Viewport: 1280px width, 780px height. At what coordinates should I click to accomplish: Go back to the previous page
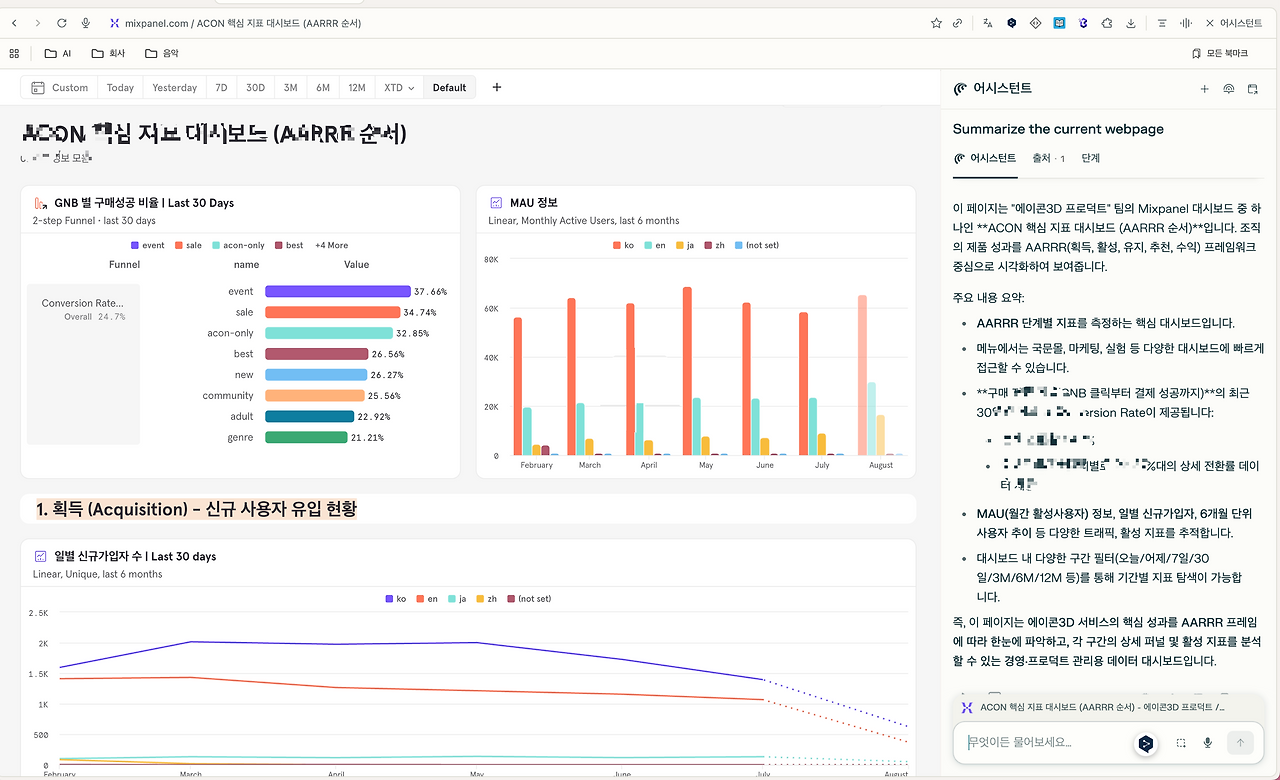coord(14,23)
